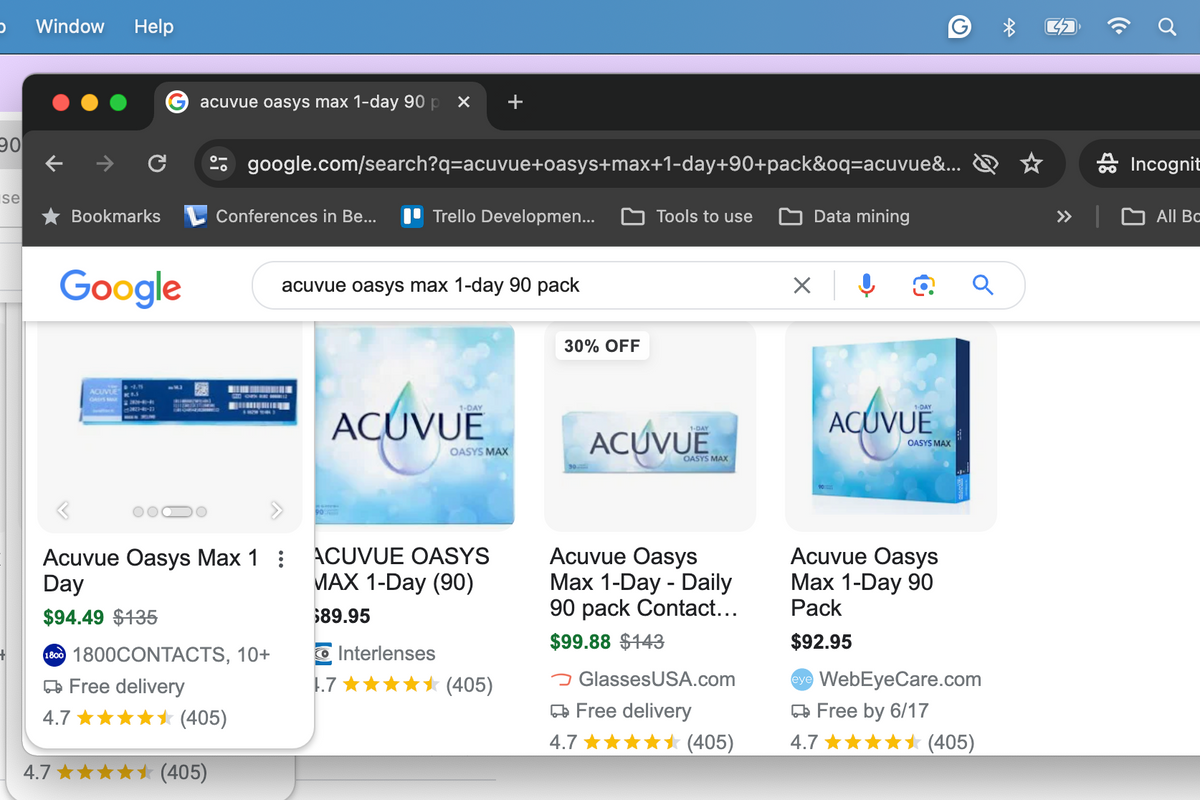This screenshot has width=1200, height=800.
Task: Open the Window menu in the menu bar
Action: coord(70,27)
